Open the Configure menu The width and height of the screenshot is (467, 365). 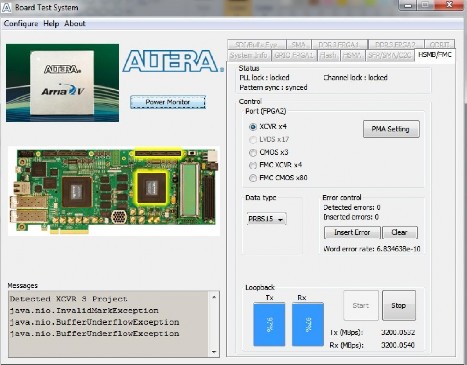click(x=21, y=24)
